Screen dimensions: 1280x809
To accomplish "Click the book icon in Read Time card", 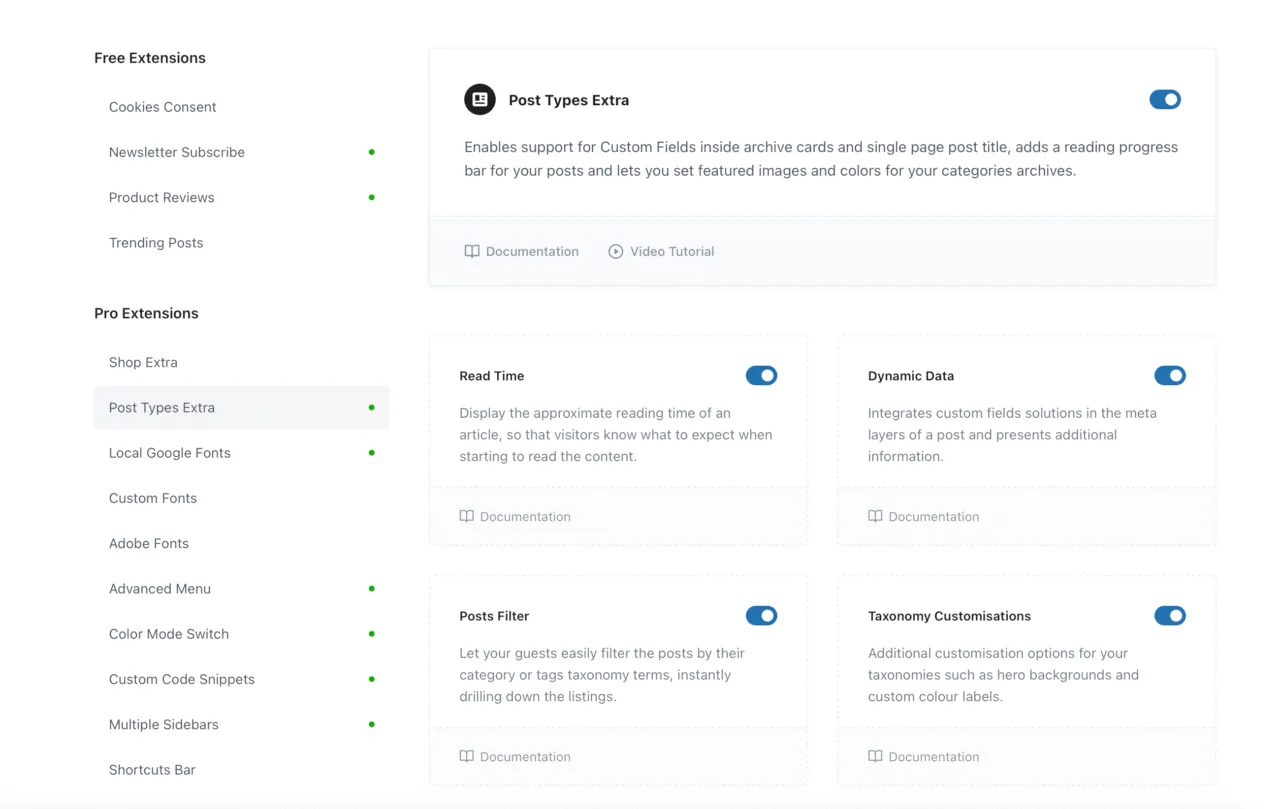I will [467, 517].
